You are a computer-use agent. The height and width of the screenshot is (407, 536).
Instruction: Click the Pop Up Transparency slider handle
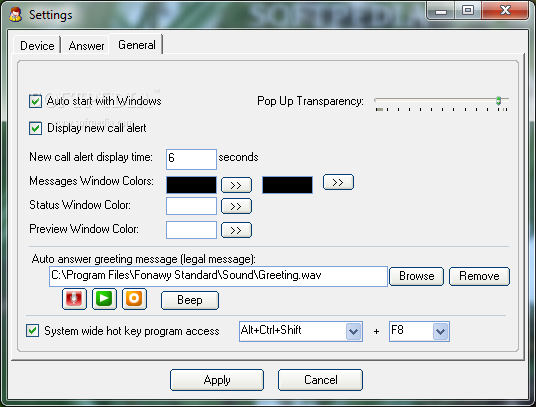(499, 100)
